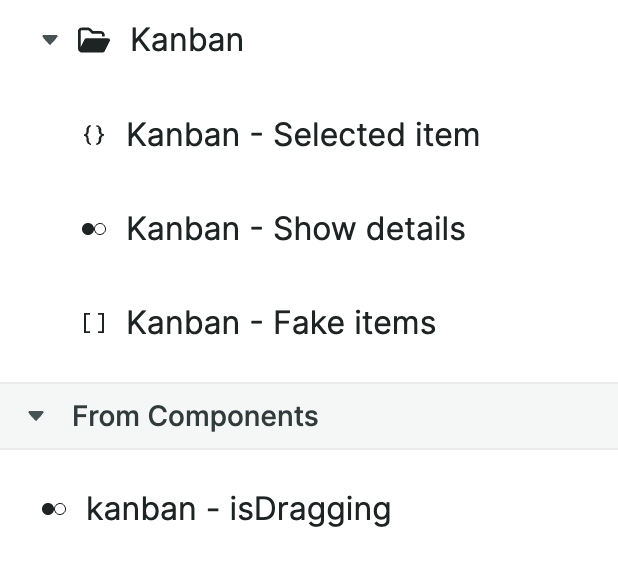Click the word Kanban in Selected item
This screenshot has width=618, height=564.
181,135
